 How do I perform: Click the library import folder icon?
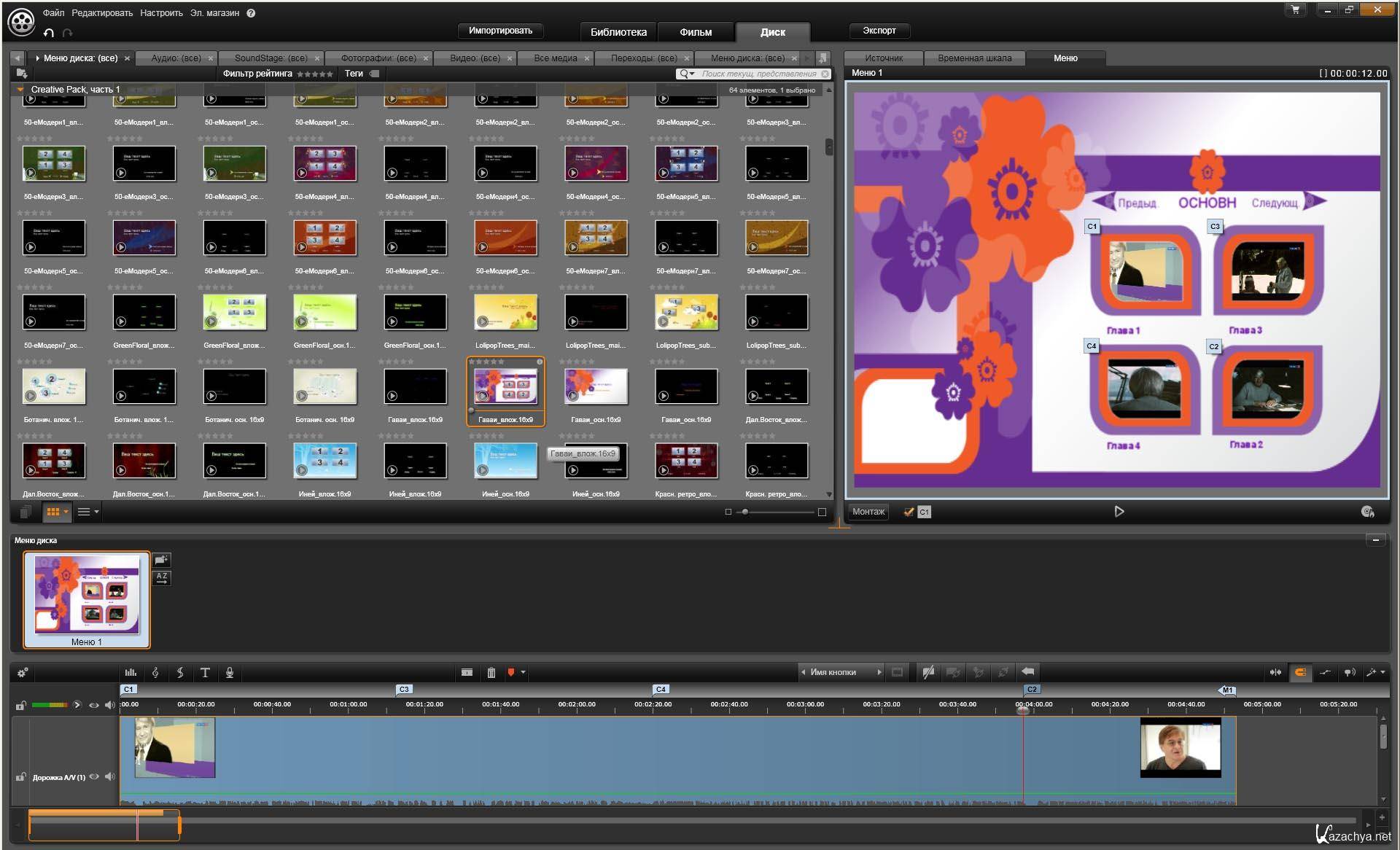tap(21, 74)
